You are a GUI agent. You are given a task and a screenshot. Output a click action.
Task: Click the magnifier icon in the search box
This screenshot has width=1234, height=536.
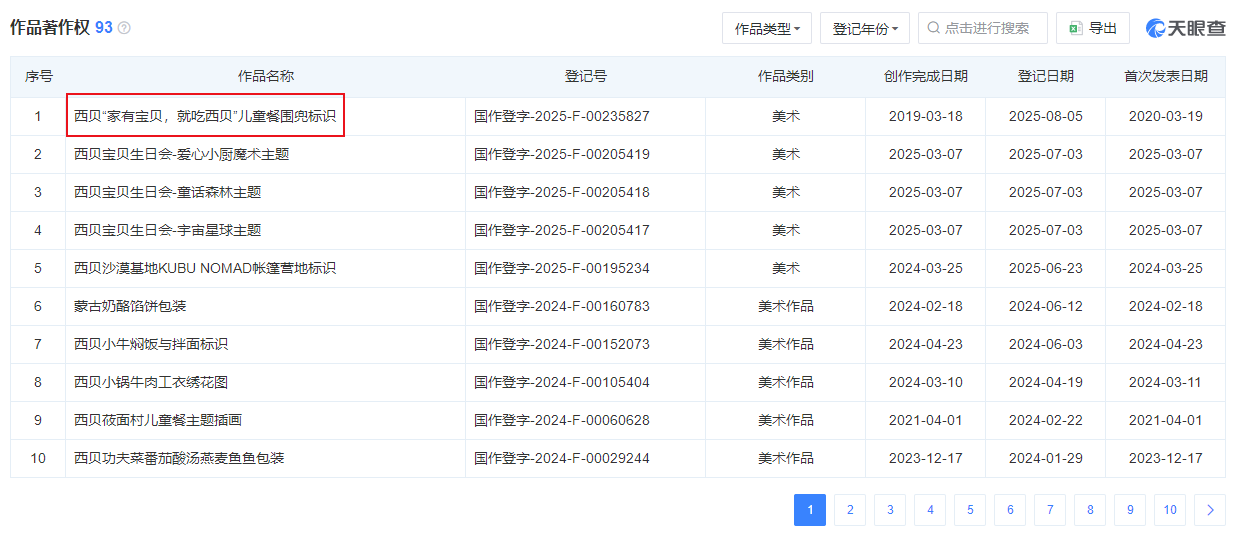[x=933, y=28]
